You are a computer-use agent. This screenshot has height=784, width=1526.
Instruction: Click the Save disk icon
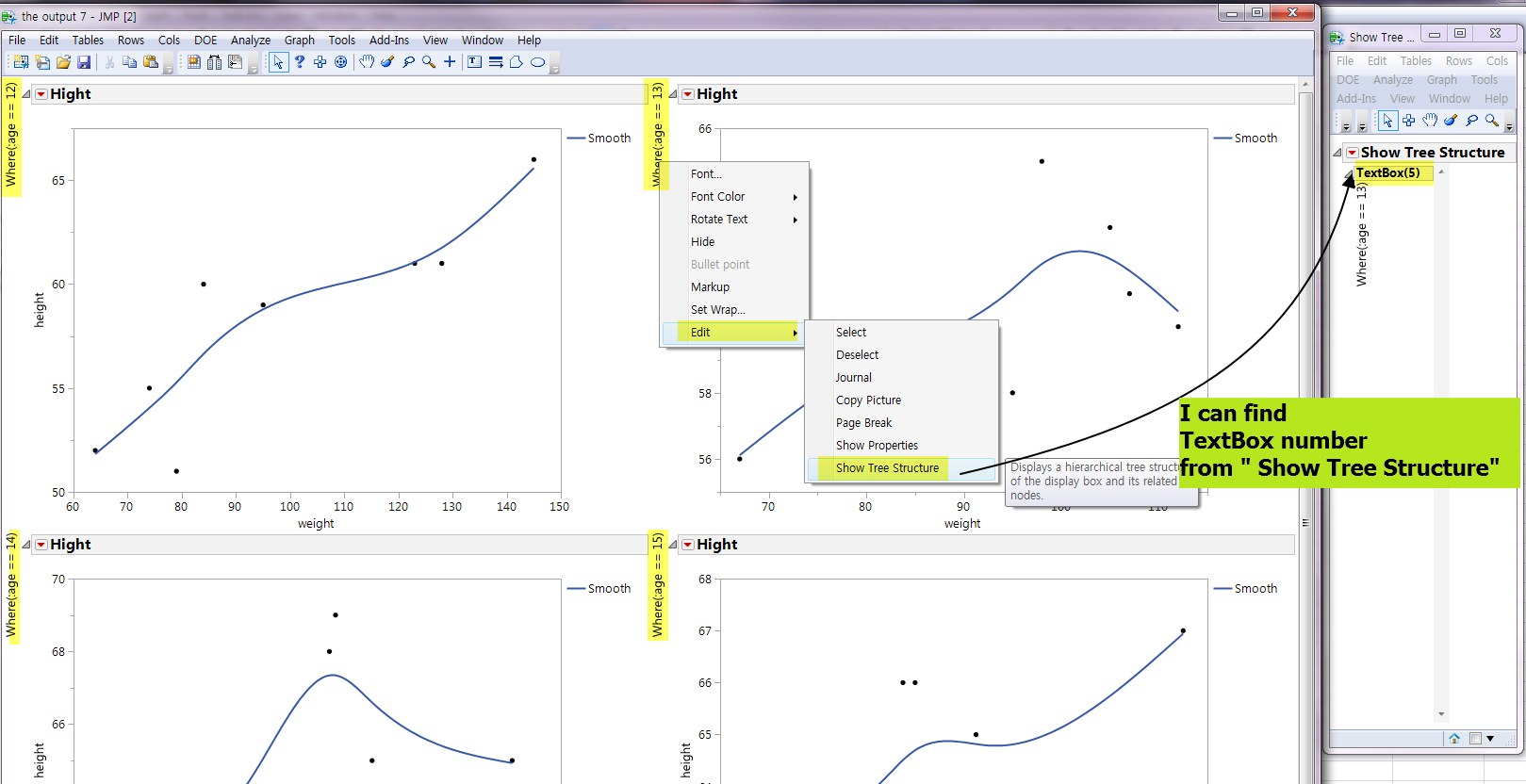pyautogui.click(x=84, y=62)
